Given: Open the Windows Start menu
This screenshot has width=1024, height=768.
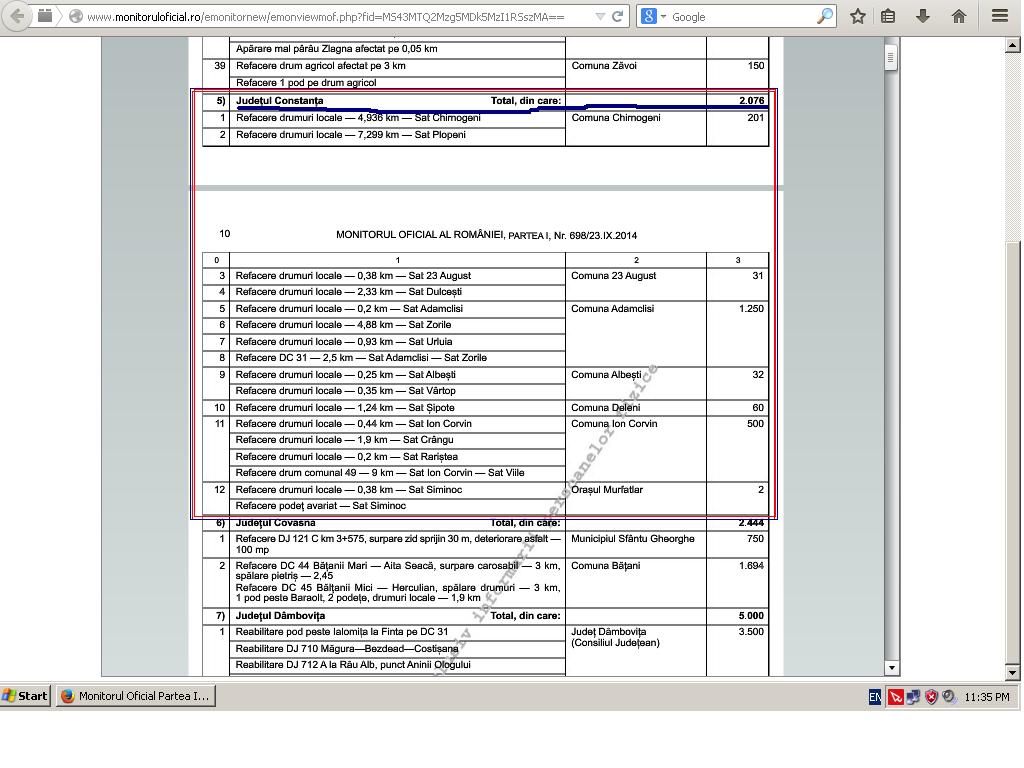Looking at the screenshot, I should click(26, 696).
